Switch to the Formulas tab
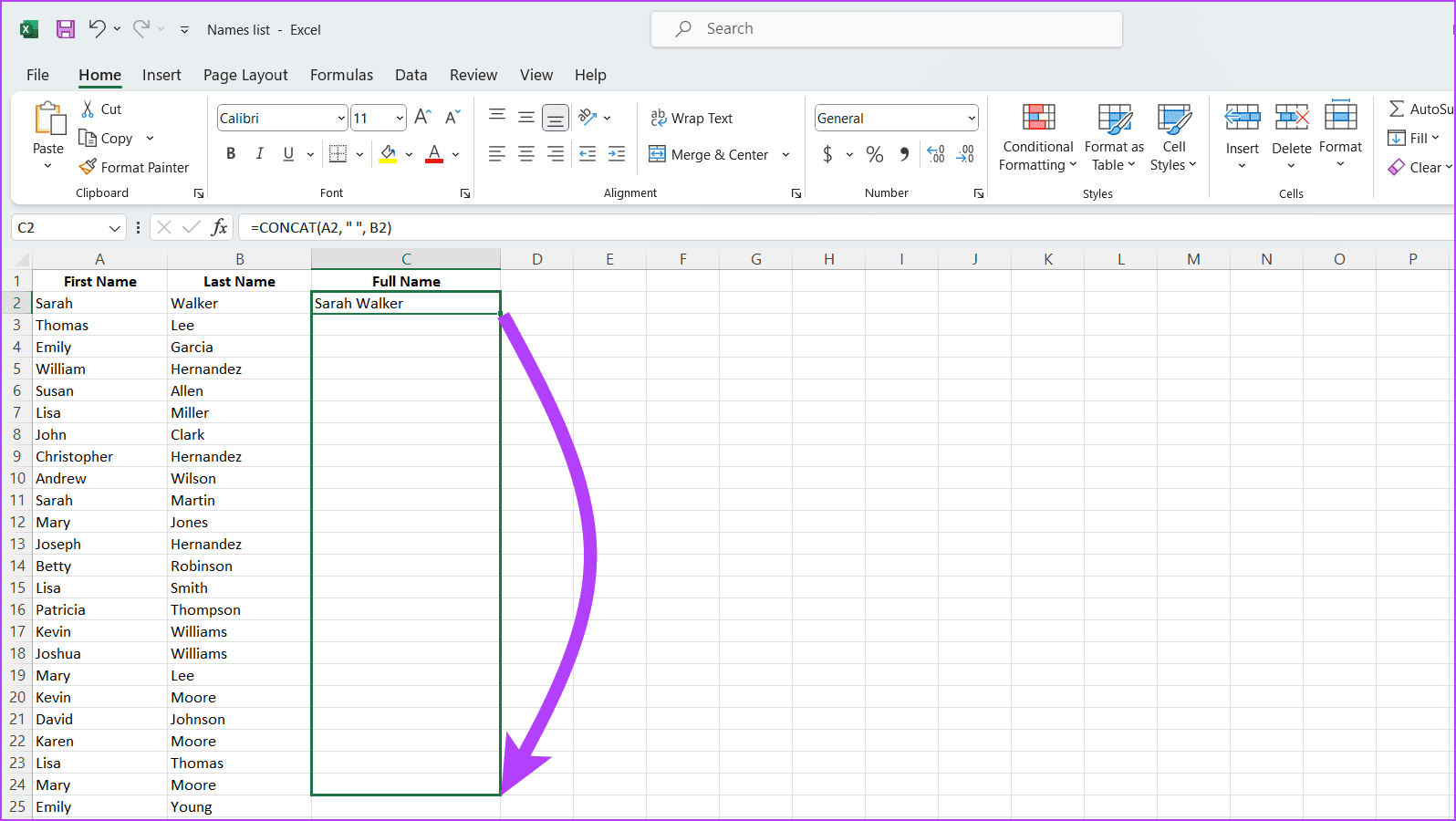Image resolution: width=1456 pixels, height=821 pixels. 341,75
